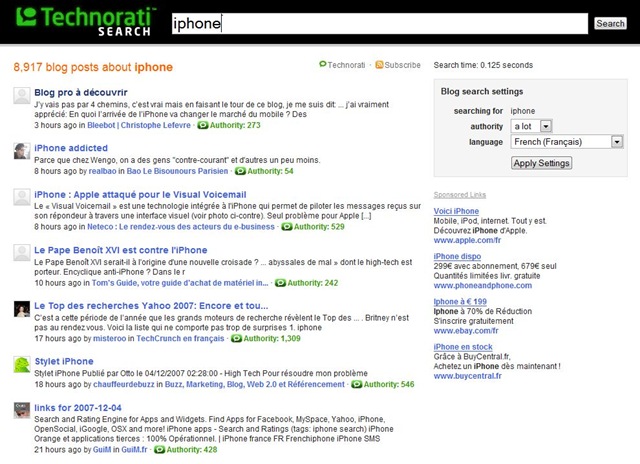Image resolution: width=640 pixels, height=464 pixels.
Task: Click the Search button
Action: point(610,24)
